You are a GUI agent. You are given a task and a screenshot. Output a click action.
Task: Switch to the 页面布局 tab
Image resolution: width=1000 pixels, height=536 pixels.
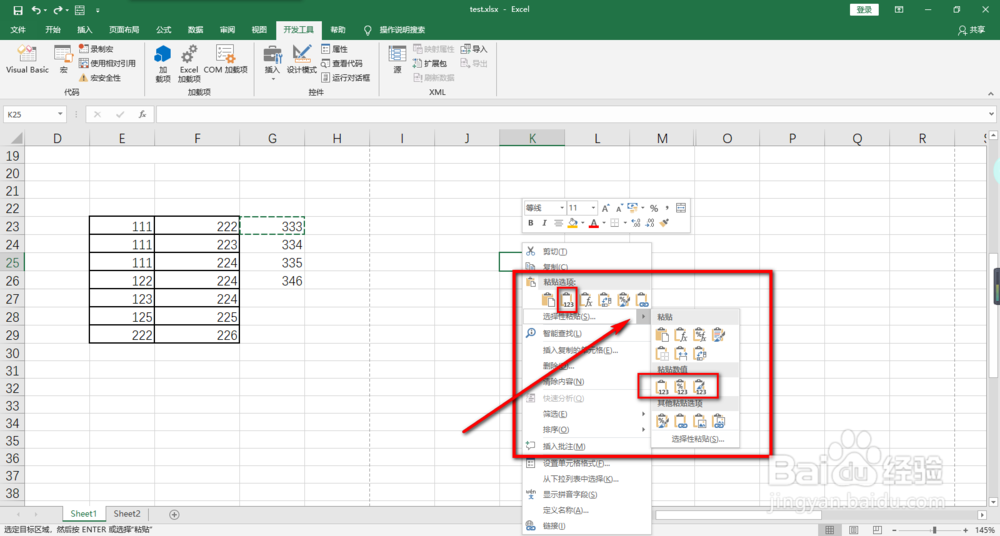tap(124, 29)
